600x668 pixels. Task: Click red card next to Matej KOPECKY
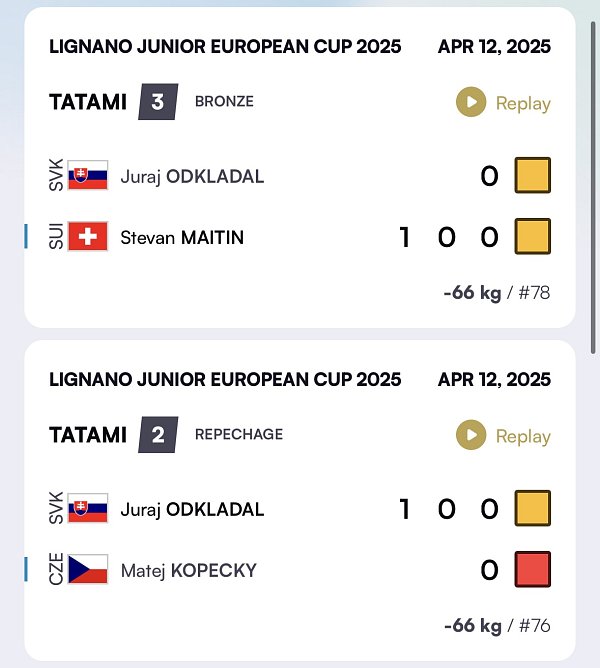(533, 570)
